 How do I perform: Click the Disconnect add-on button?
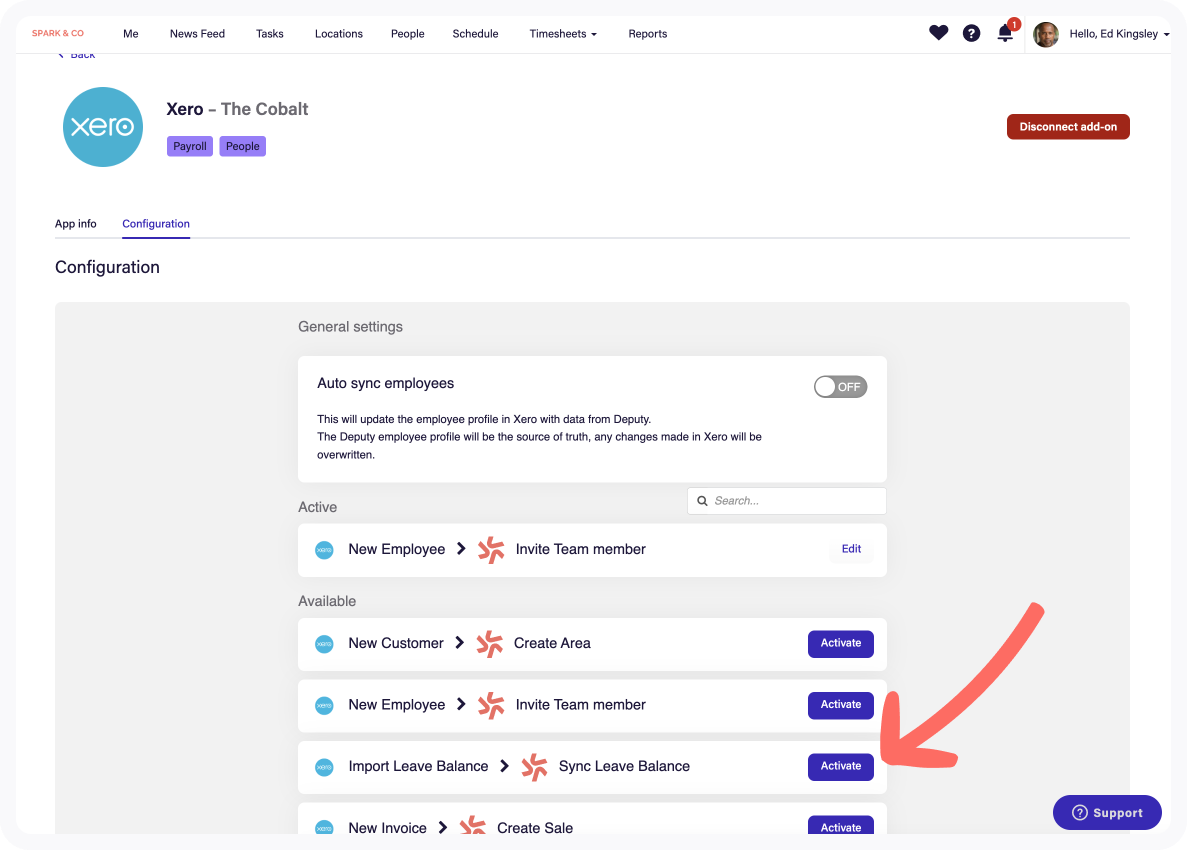tap(1068, 127)
